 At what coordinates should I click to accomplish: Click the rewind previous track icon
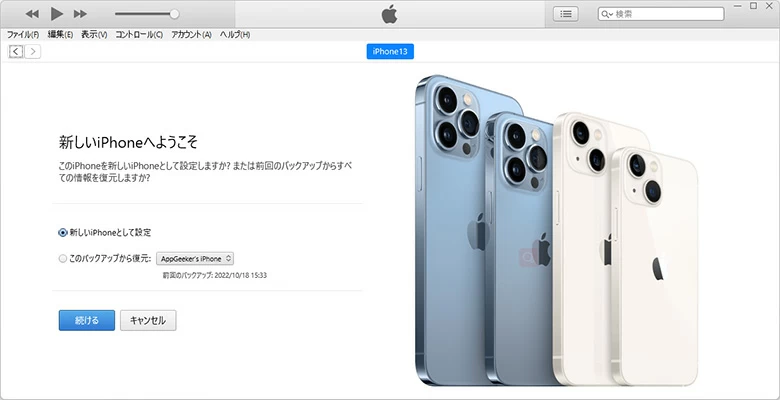coord(32,14)
